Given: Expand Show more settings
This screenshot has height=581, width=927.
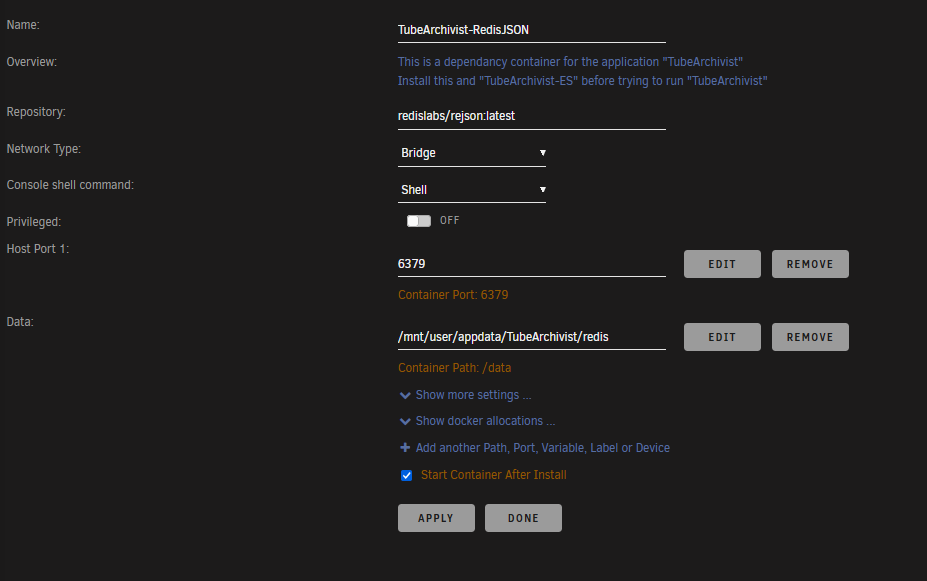Looking at the screenshot, I should coord(473,395).
